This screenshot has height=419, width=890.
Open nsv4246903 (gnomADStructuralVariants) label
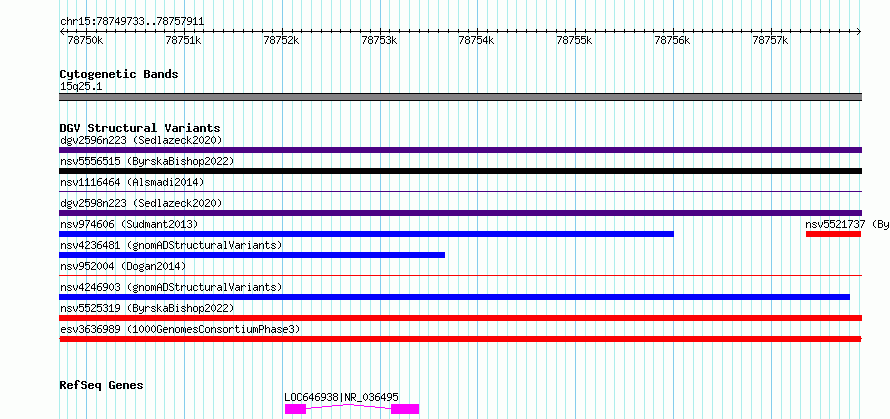tap(171, 287)
